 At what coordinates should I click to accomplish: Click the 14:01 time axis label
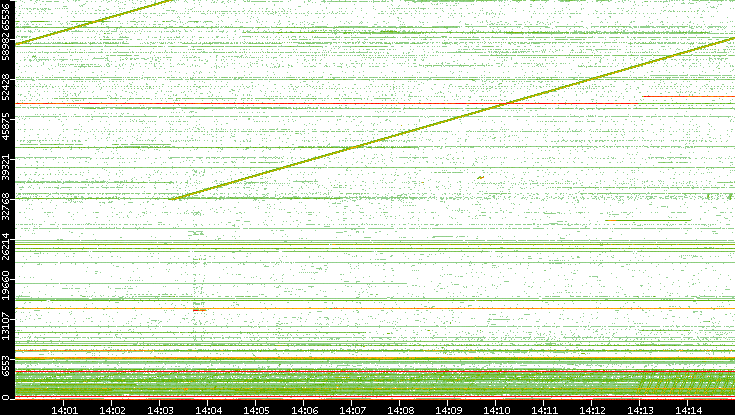(64, 410)
